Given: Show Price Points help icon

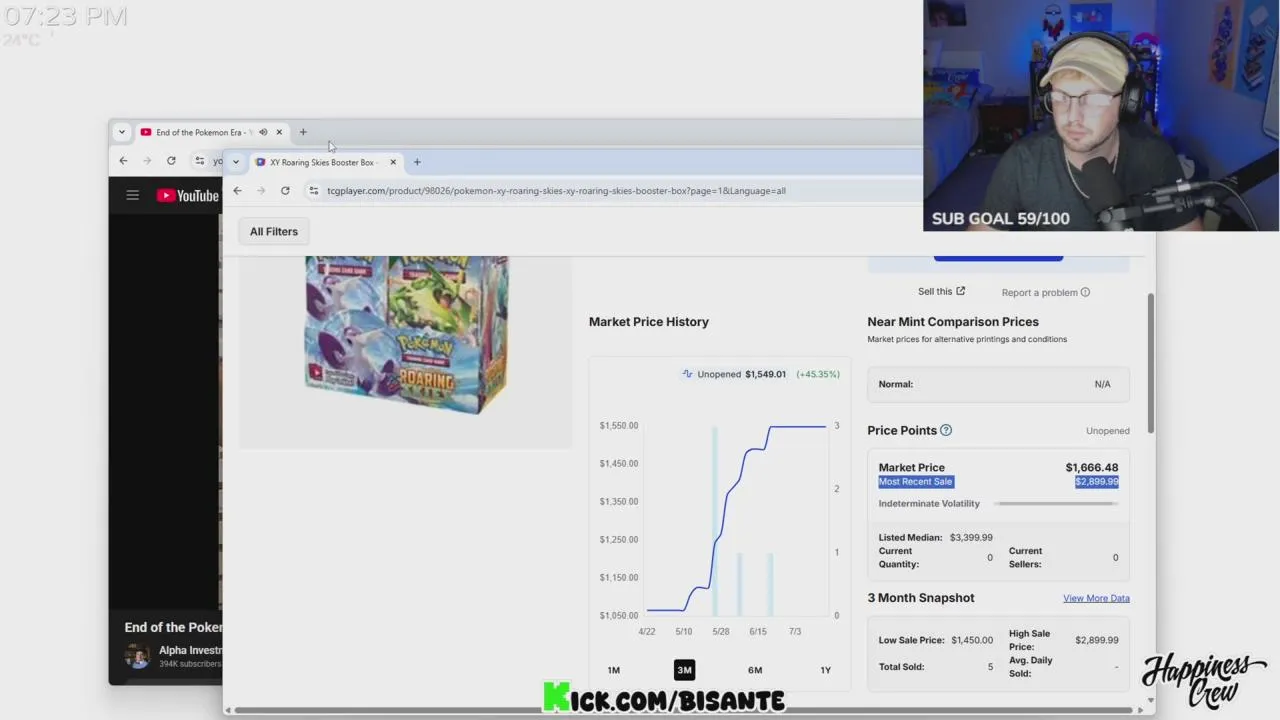Looking at the screenshot, I should [x=946, y=430].
